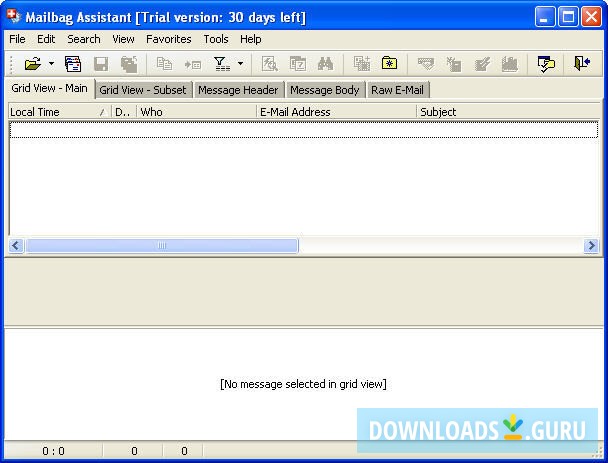Click the horizontal scrollbar thumb
The height and width of the screenshot is (463, 608).
click(x=162, y=245)
